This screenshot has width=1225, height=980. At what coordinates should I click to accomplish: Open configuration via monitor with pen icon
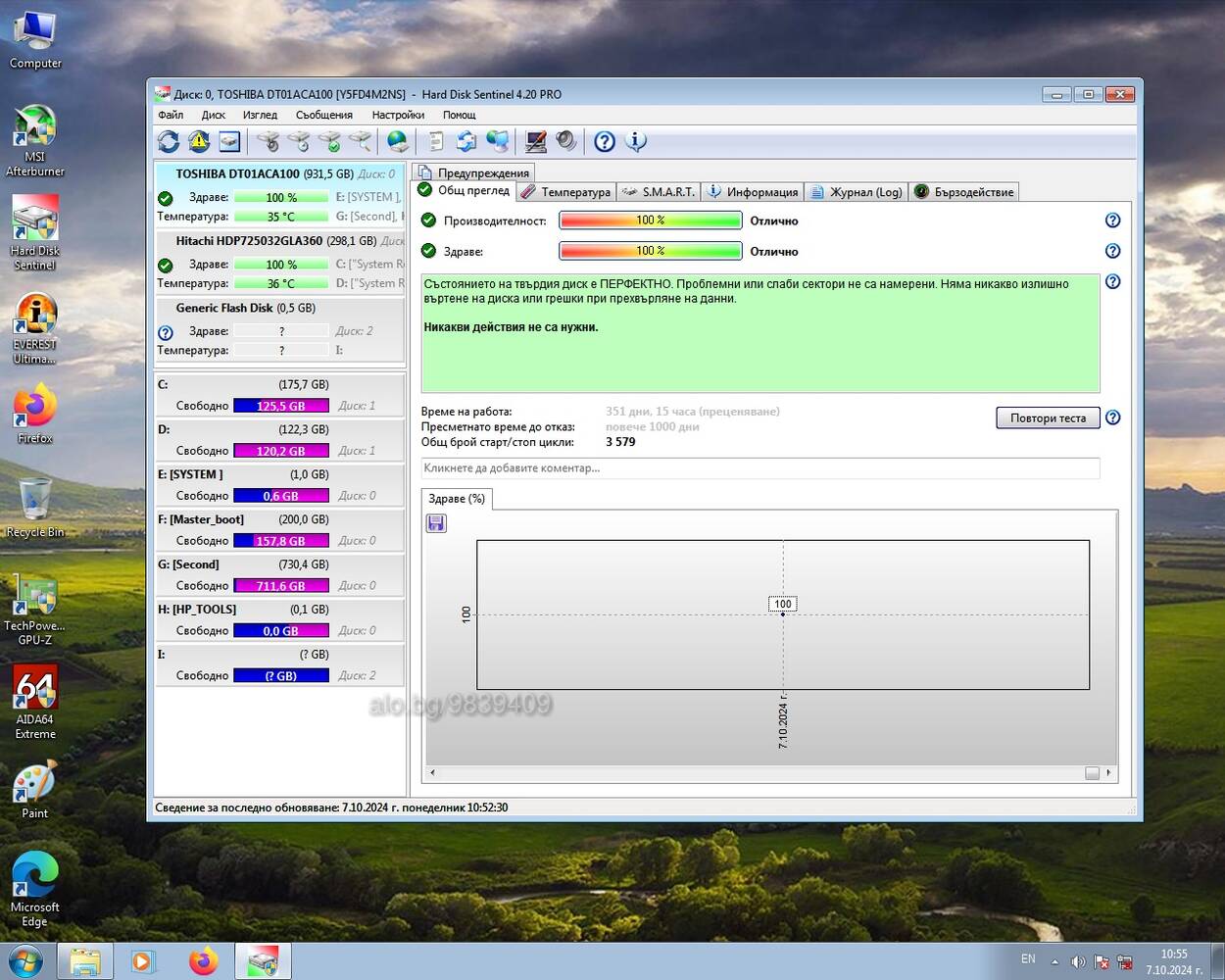(x=535, y=142)
